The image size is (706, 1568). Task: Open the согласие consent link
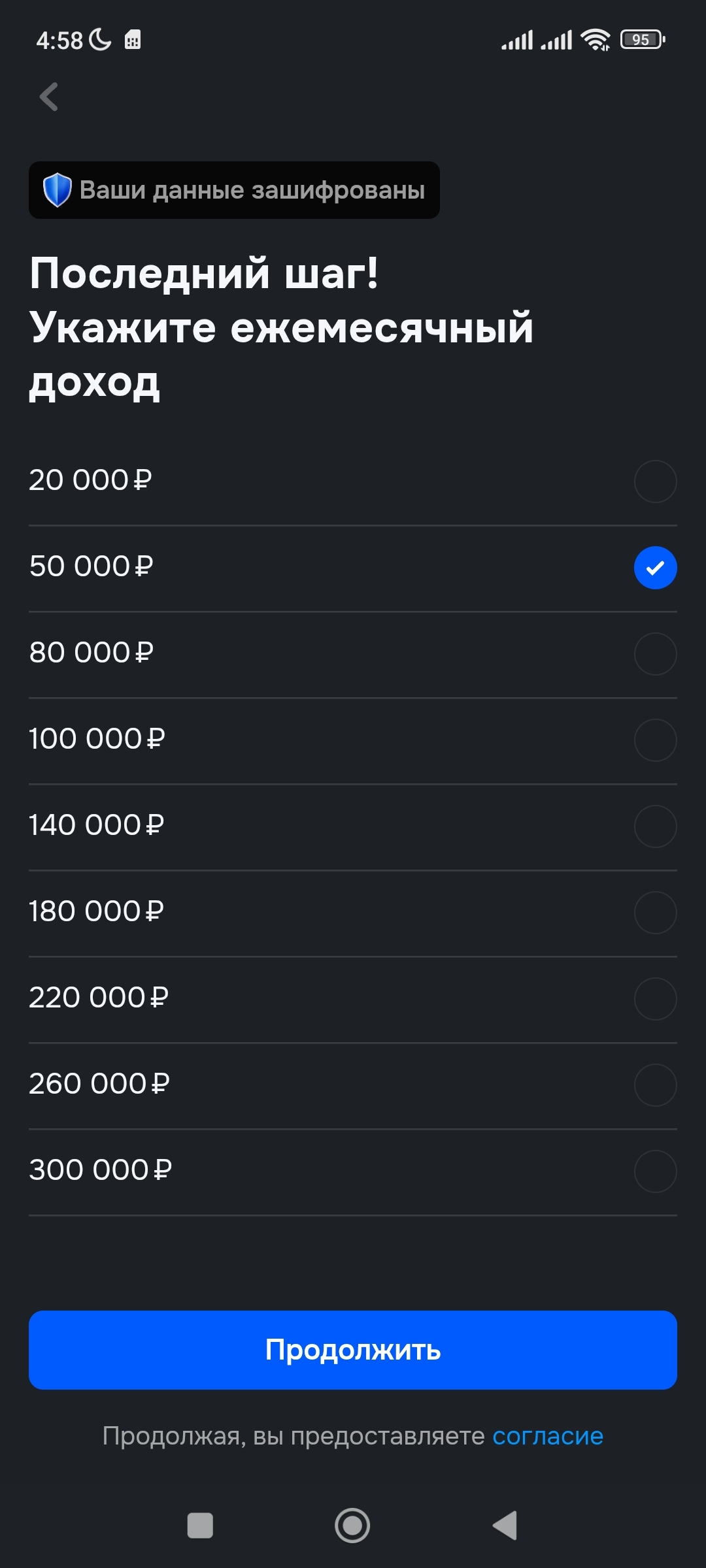[547, 1436]
